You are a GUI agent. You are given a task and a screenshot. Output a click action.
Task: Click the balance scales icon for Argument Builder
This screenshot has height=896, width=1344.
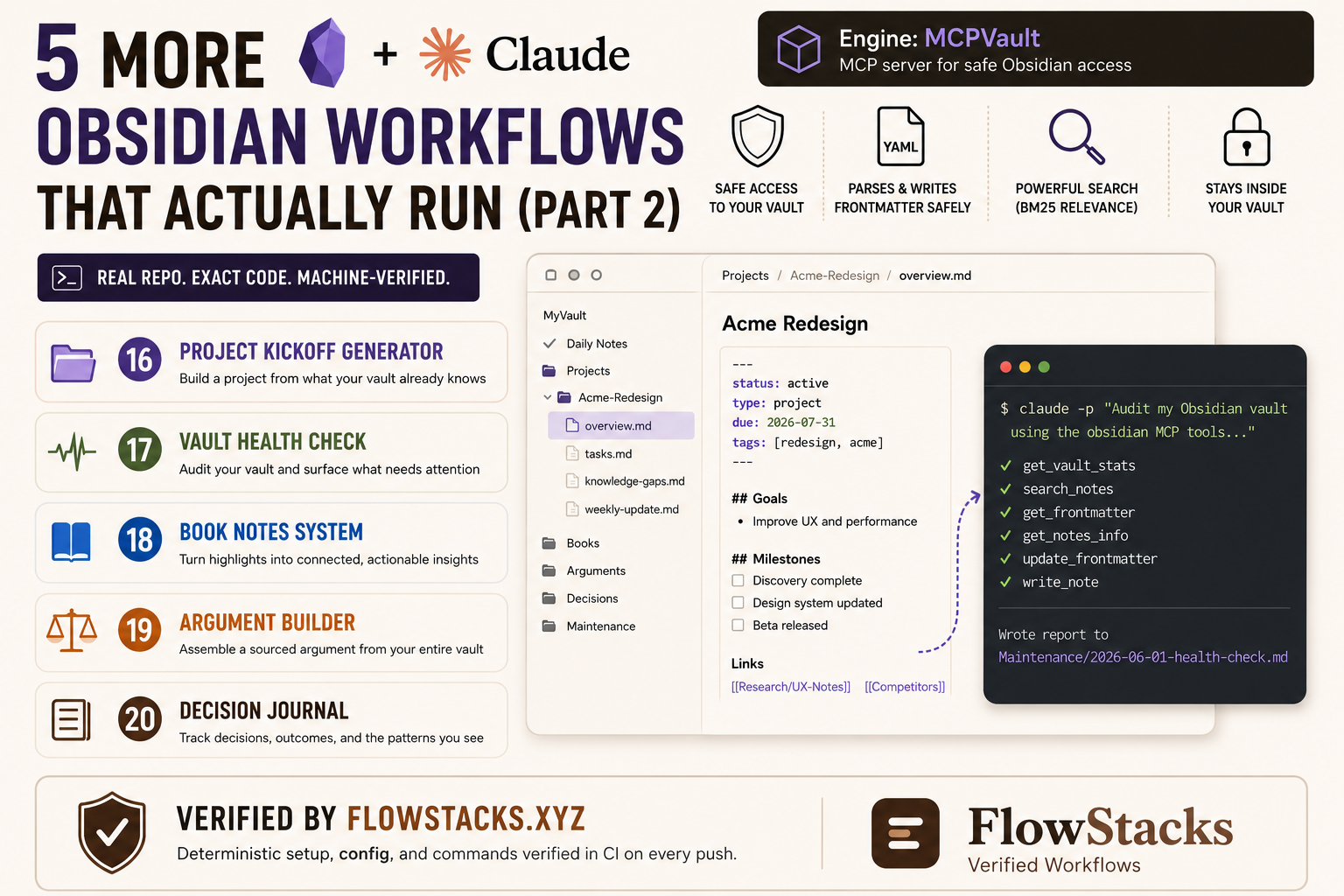pyautogui.click(x=72, y=631)
